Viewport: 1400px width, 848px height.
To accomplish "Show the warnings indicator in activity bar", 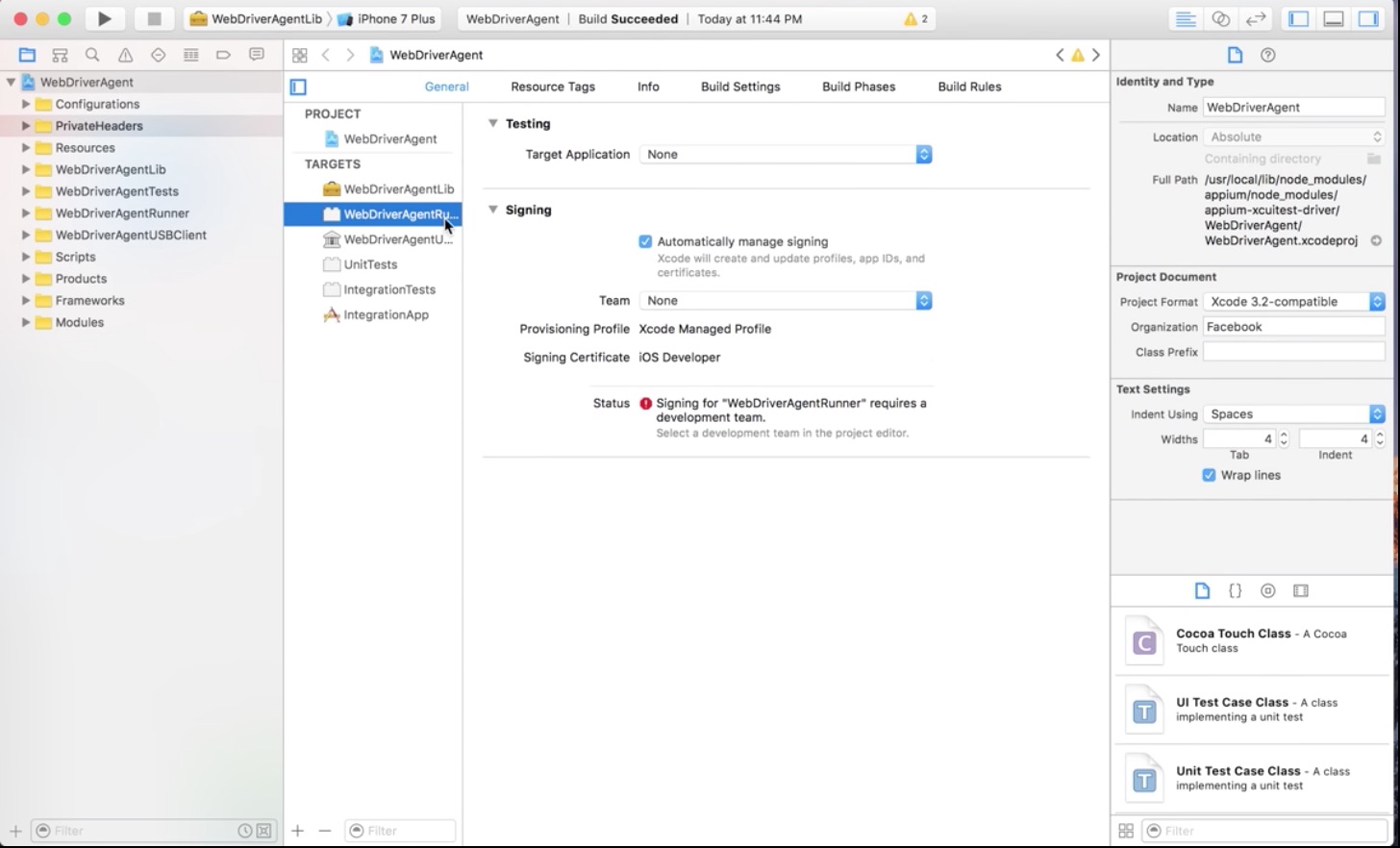I will click(x=916, y=18).
